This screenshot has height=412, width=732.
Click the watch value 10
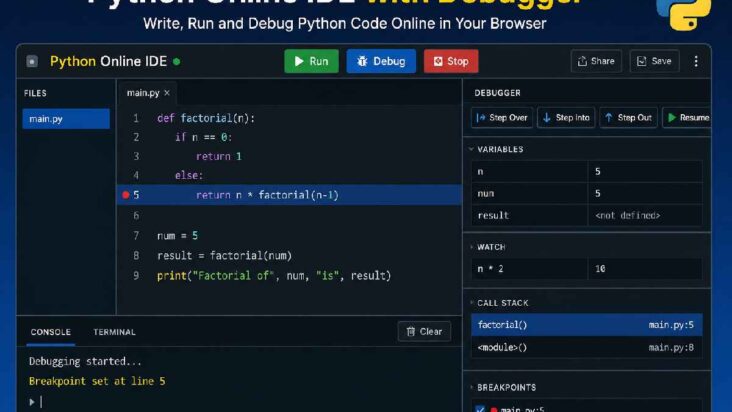pos(600,269)
